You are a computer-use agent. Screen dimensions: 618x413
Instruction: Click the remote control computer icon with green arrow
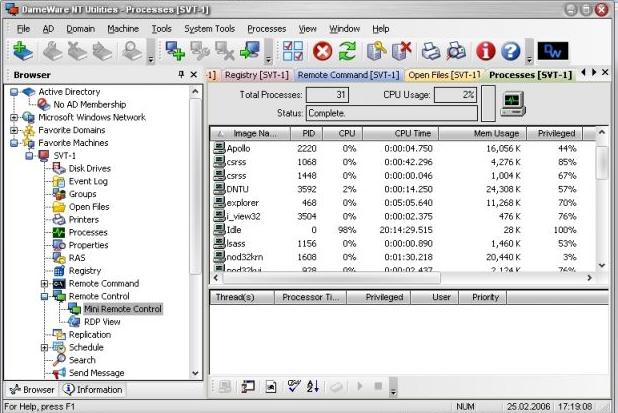[x=250, y=51]
